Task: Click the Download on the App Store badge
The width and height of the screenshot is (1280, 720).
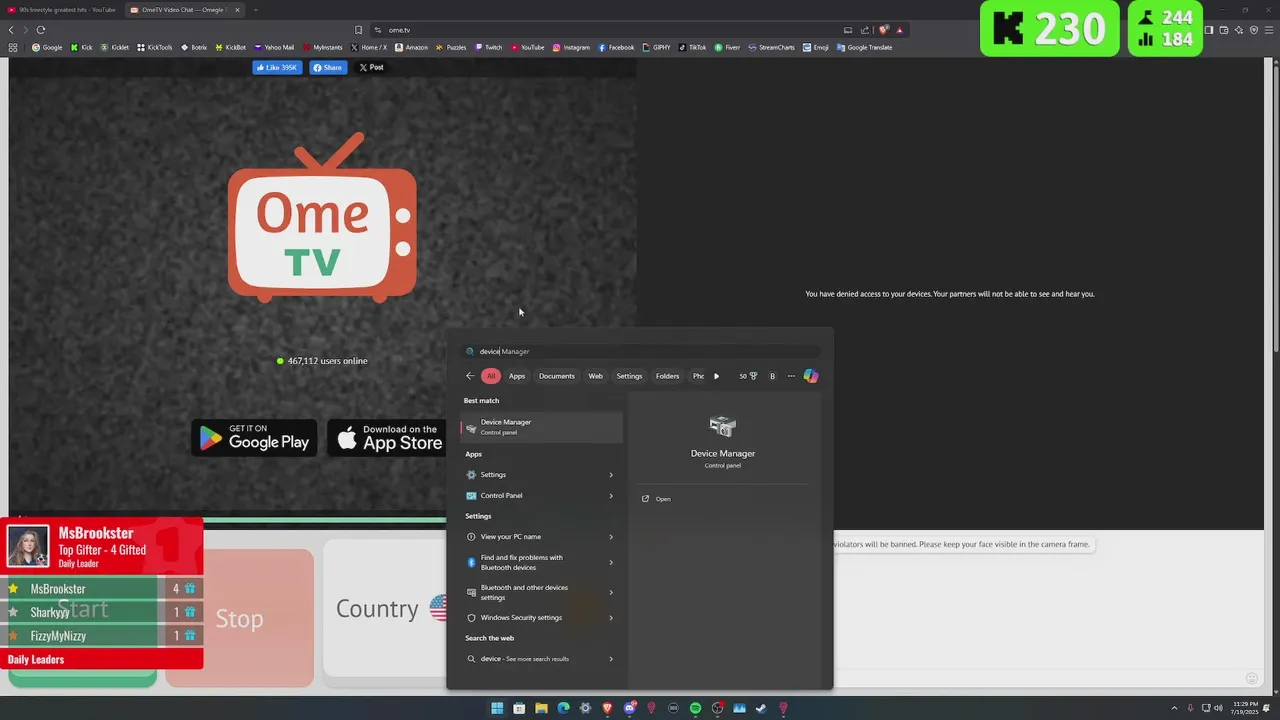Action: click(x=388, y=438)
